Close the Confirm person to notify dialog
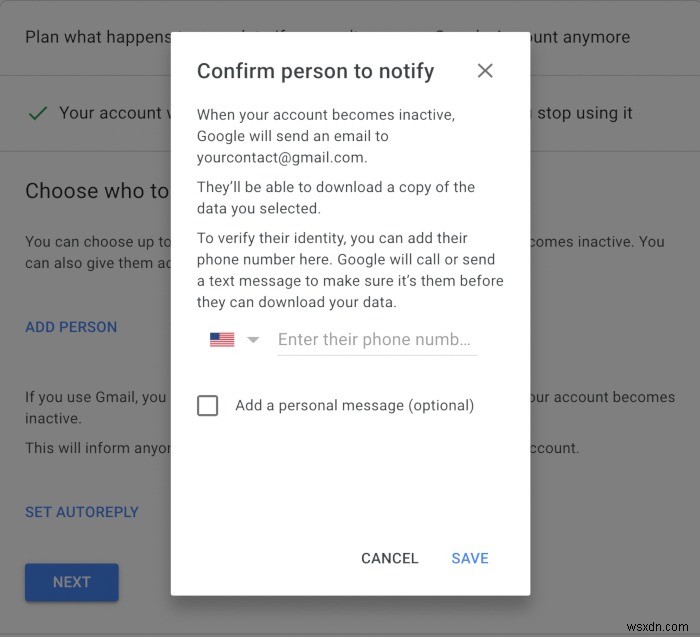The width and height of the screenshot is (700, 637). (x=485, y=71)
